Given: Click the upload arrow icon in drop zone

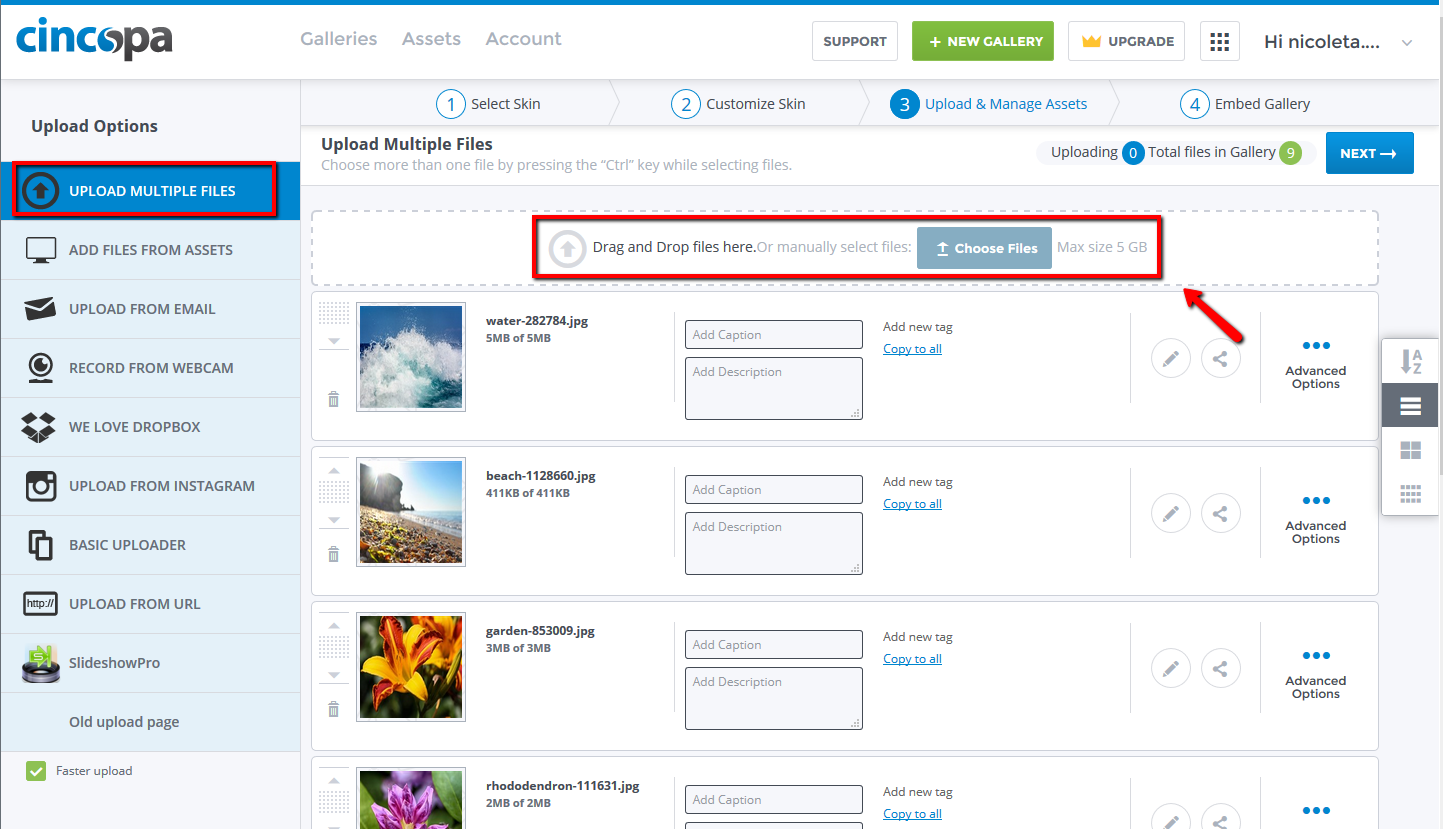Looking at the screenshot, I should coord(567,248).
